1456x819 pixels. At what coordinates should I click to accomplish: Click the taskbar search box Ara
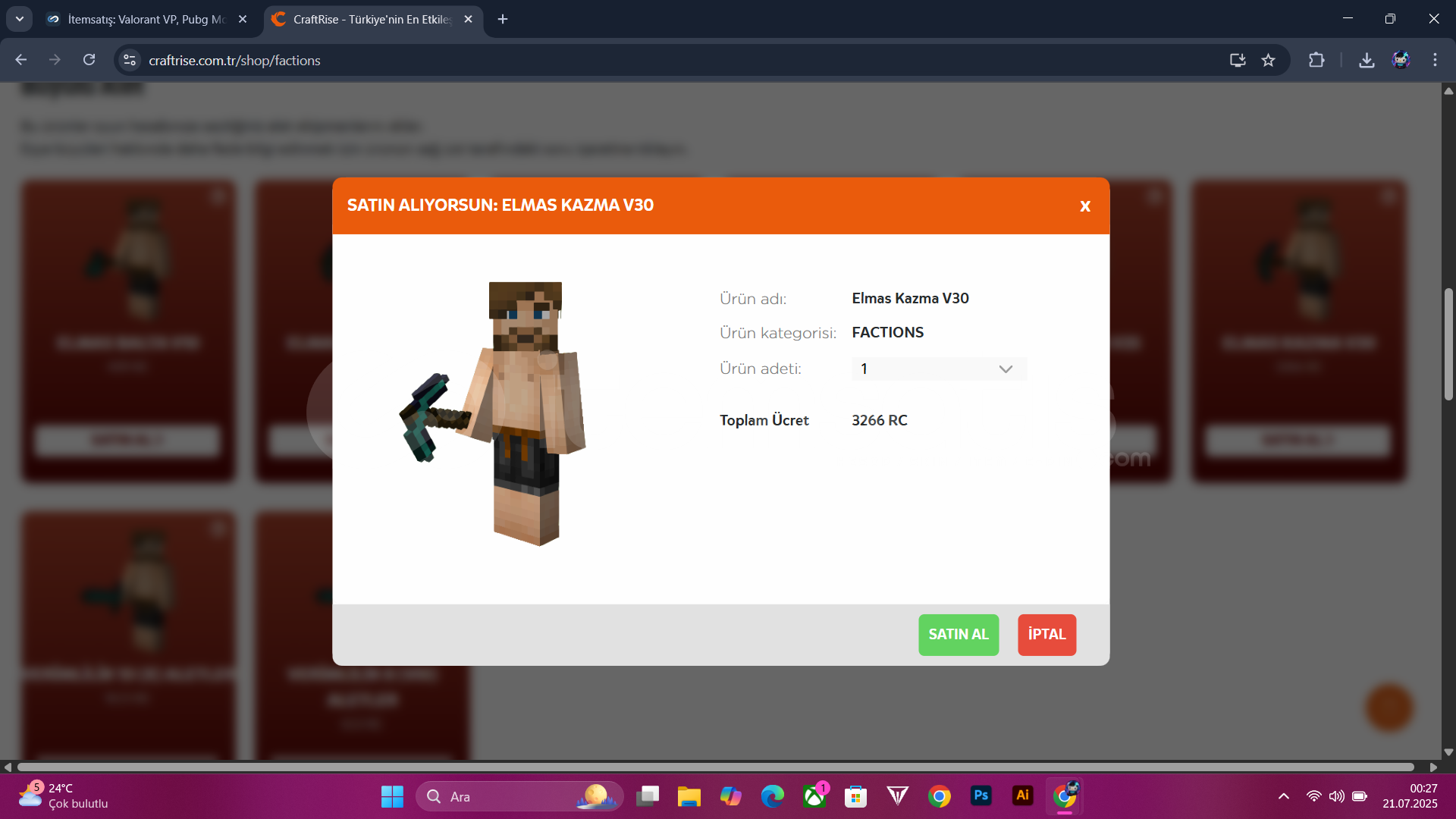tap(519, 796)
